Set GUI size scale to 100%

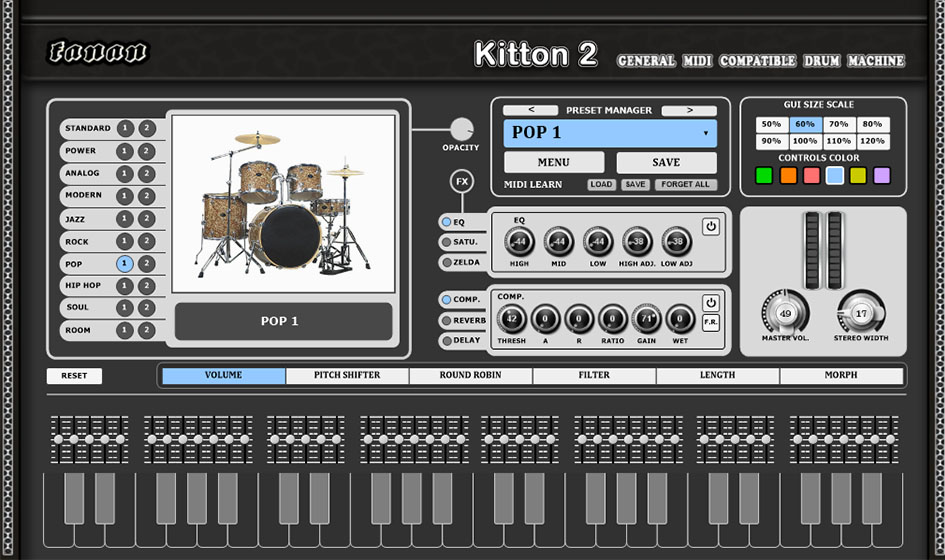(x=805, y=142)
